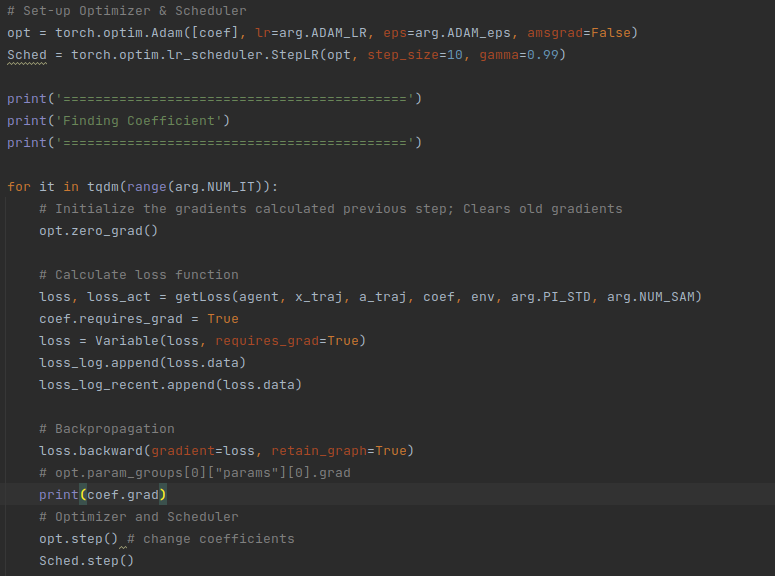The image size is (775, 576).
Task: Click the 'Set-up Optimizer & Scheduler' comment
Action: click(127, 11)
